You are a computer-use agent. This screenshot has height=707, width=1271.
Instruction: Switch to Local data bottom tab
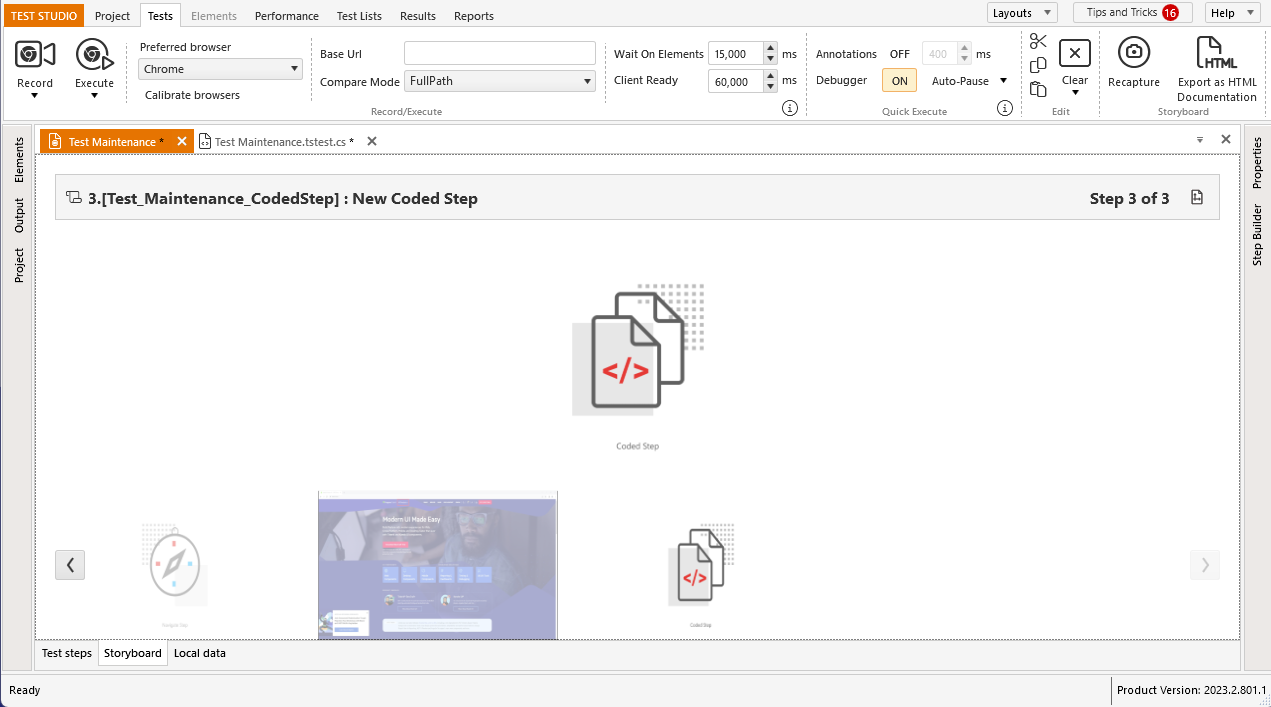tap(200, 653)
